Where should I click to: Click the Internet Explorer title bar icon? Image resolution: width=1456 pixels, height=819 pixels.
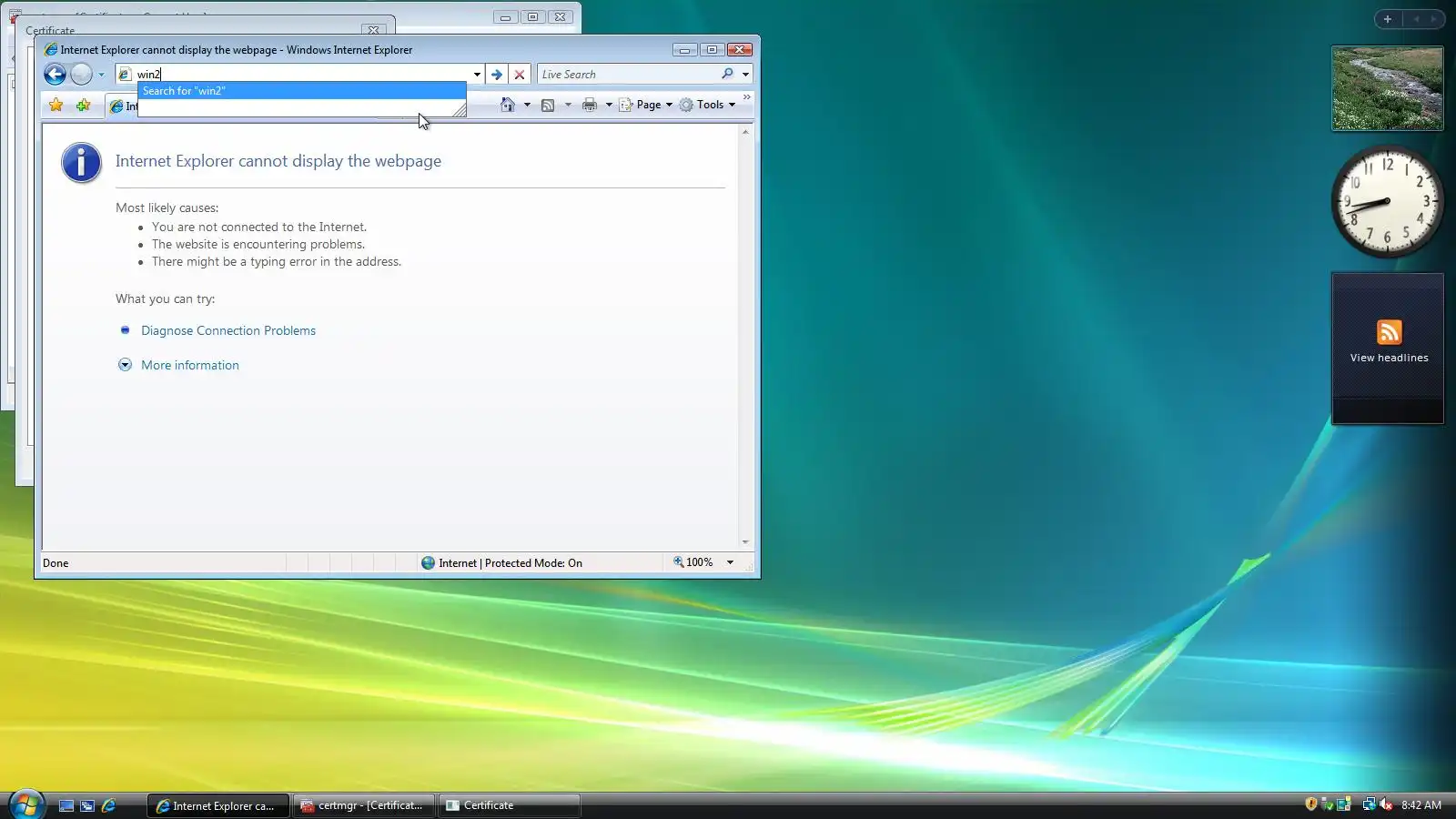(x=51, y=50)
